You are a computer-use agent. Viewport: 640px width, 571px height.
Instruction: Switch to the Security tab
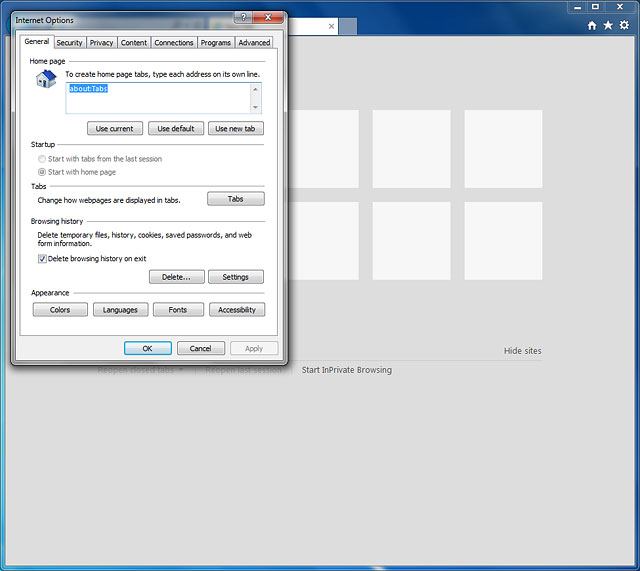pos(69,43)
